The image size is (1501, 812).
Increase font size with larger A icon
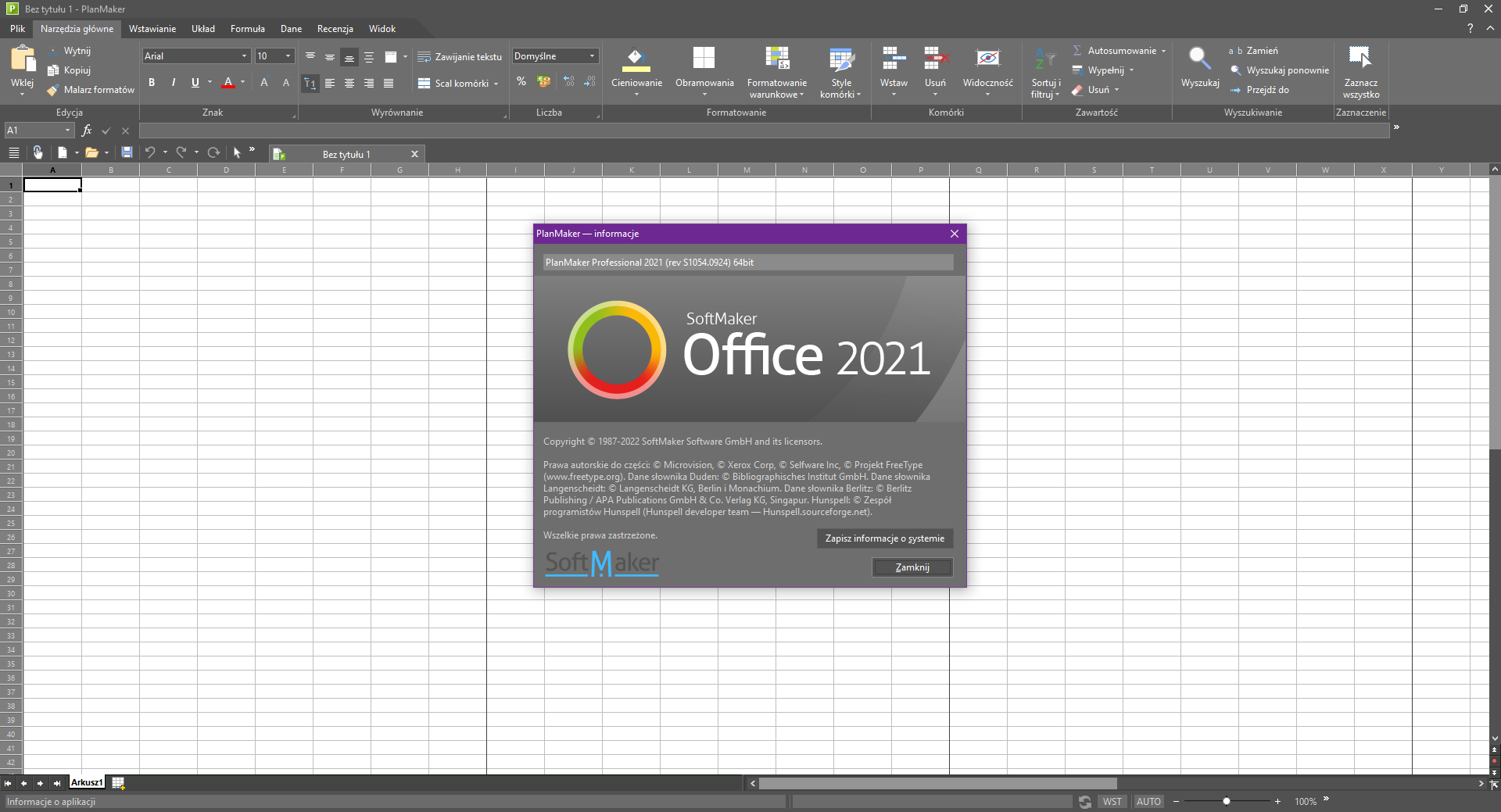[x=264, y=83]
